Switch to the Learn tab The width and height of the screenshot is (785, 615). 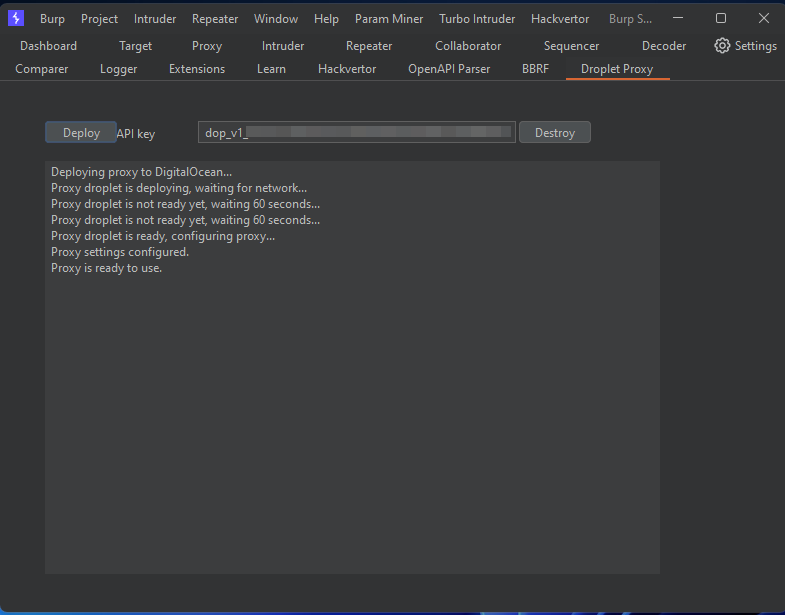(x=271, y=69)
